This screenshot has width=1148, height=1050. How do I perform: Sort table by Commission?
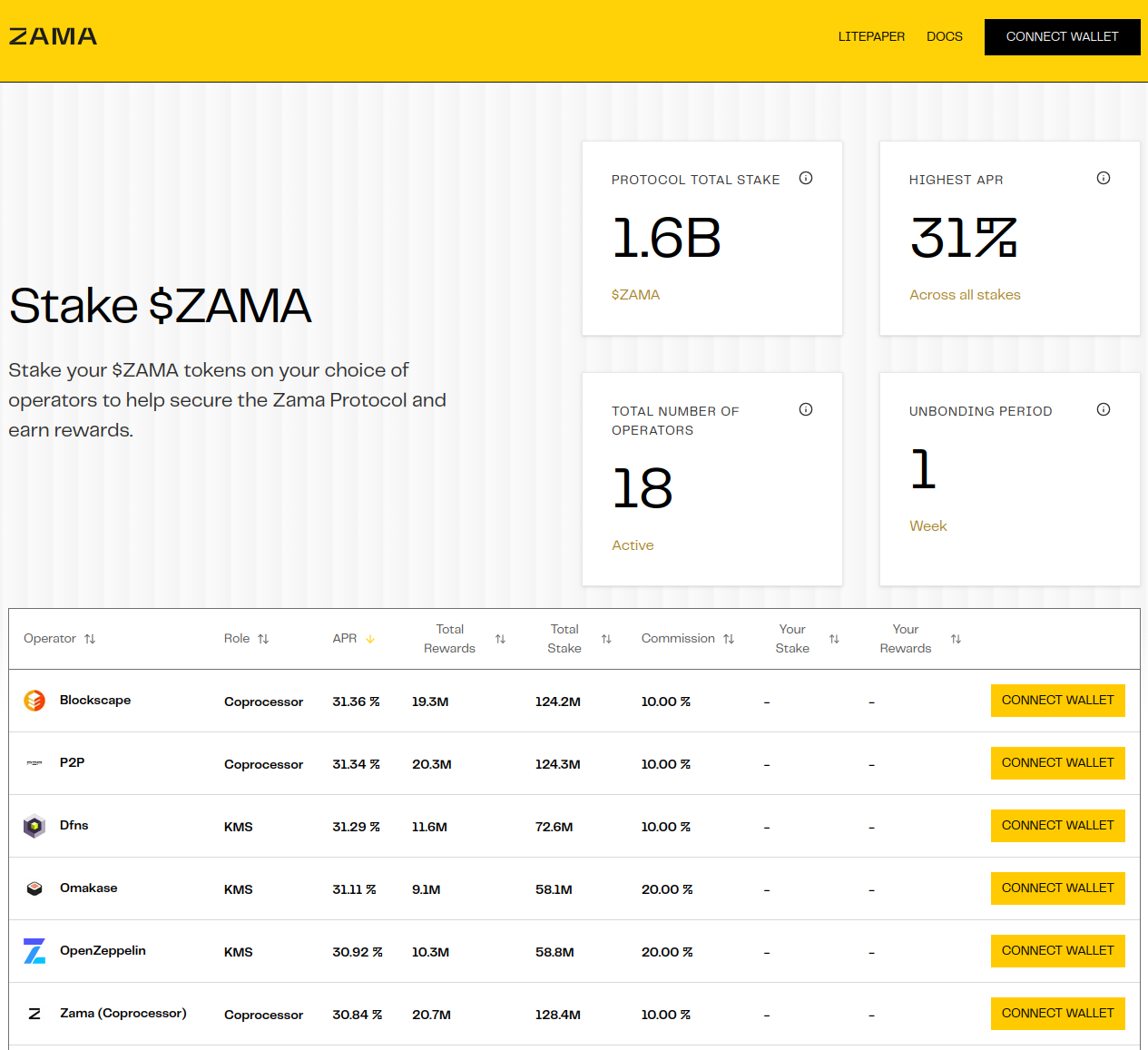tap(729, 639)
